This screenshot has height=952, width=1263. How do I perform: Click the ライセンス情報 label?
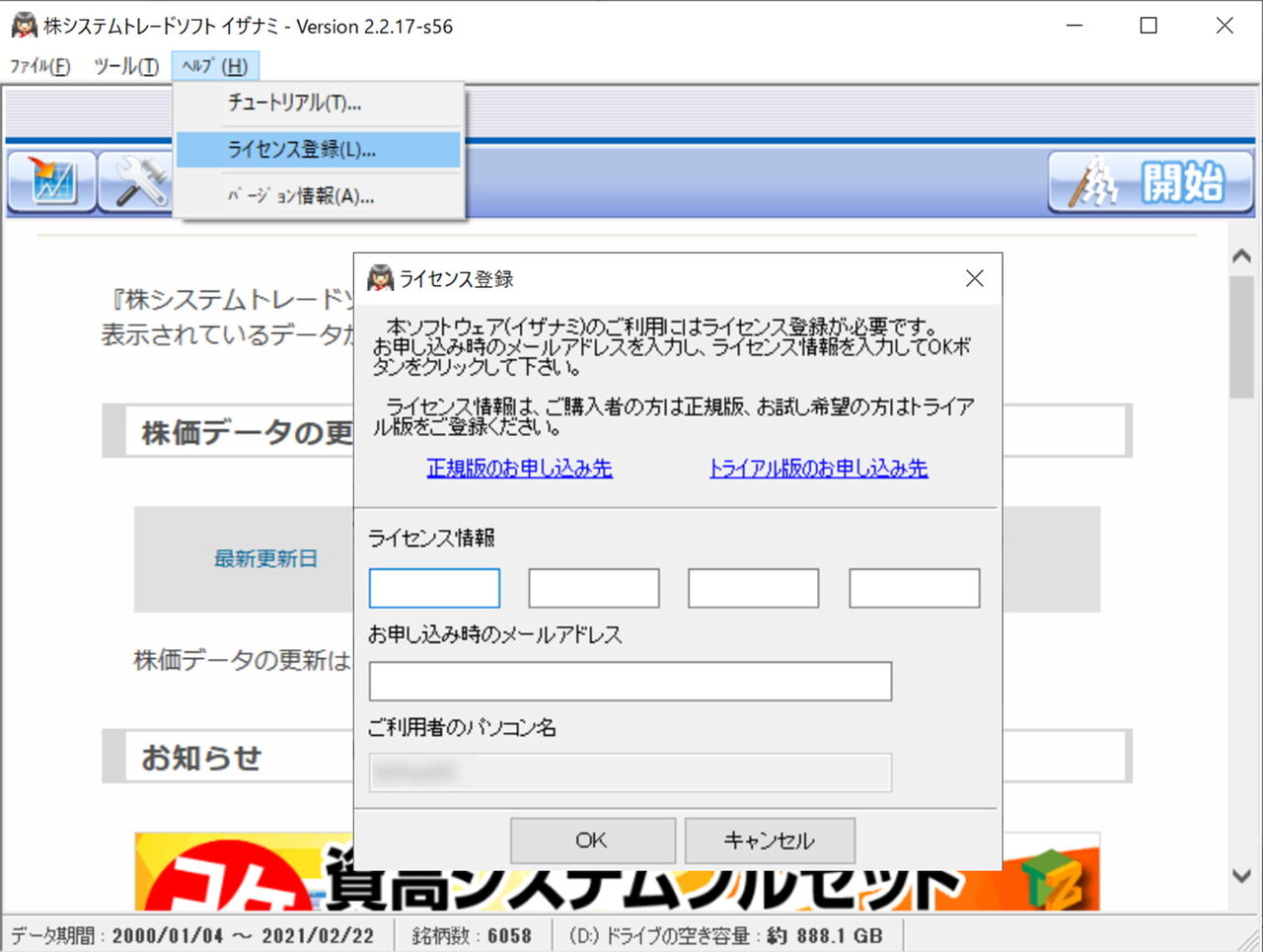[432, 539]
